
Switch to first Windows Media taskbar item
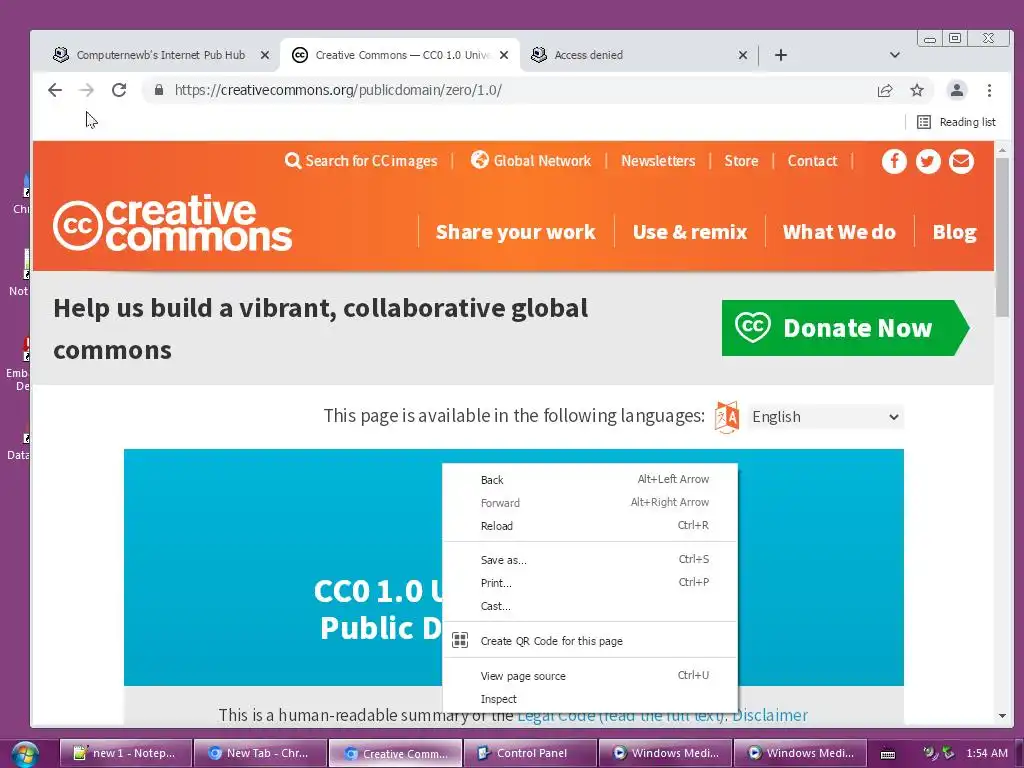click(665, 753)
